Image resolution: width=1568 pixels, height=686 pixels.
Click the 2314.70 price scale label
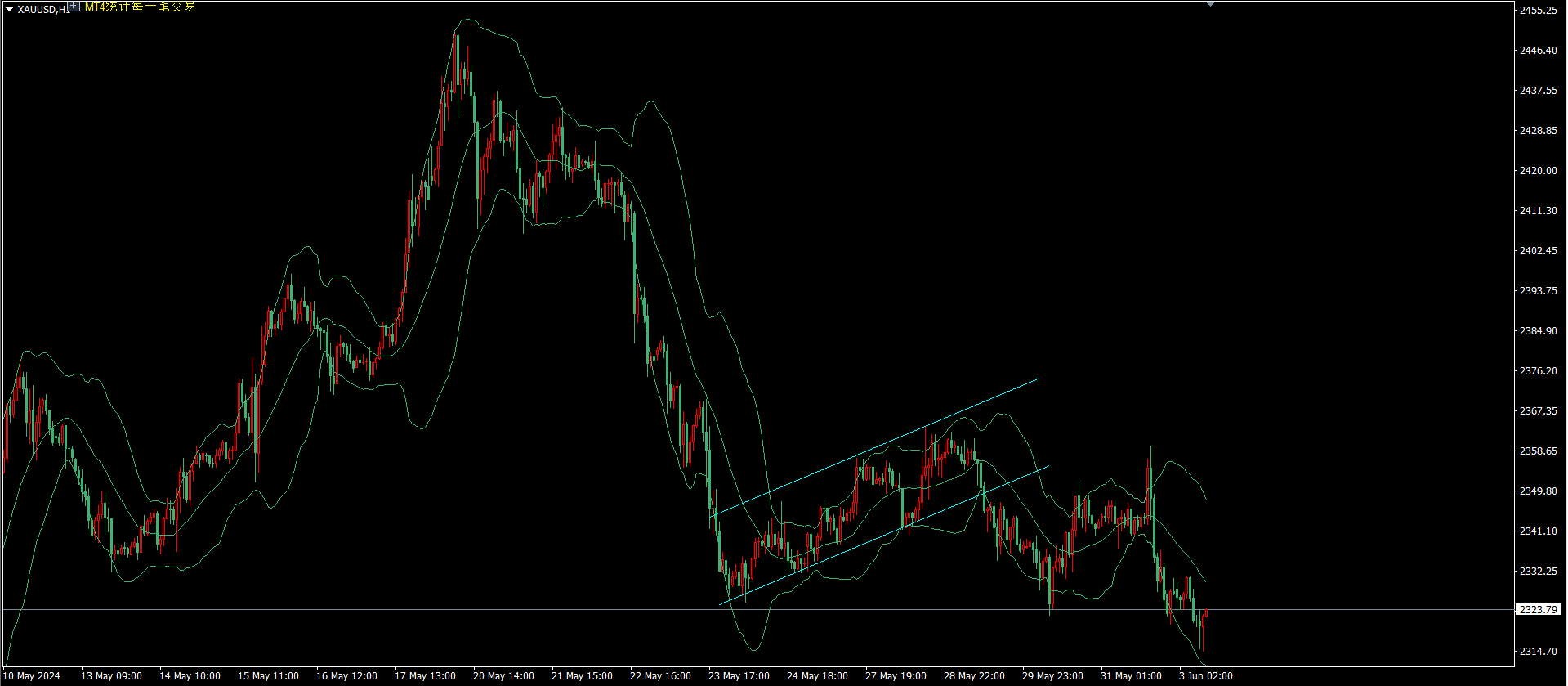(1538, 652)
